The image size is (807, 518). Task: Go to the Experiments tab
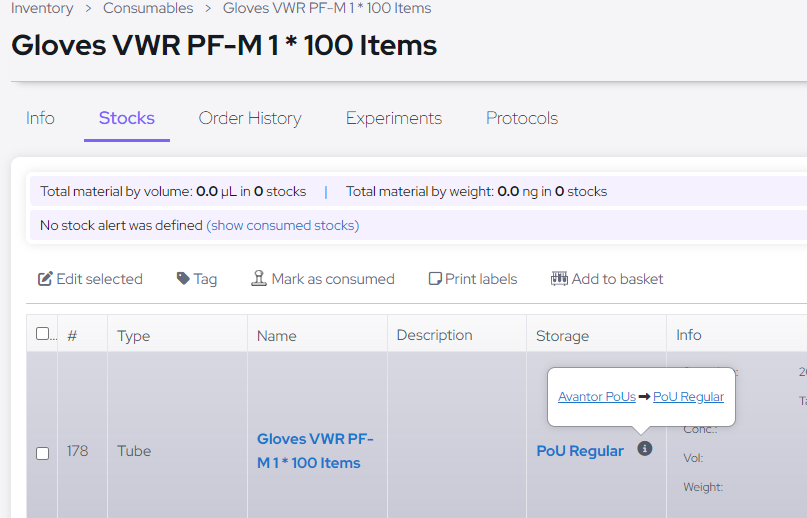(x=393, y=118)
